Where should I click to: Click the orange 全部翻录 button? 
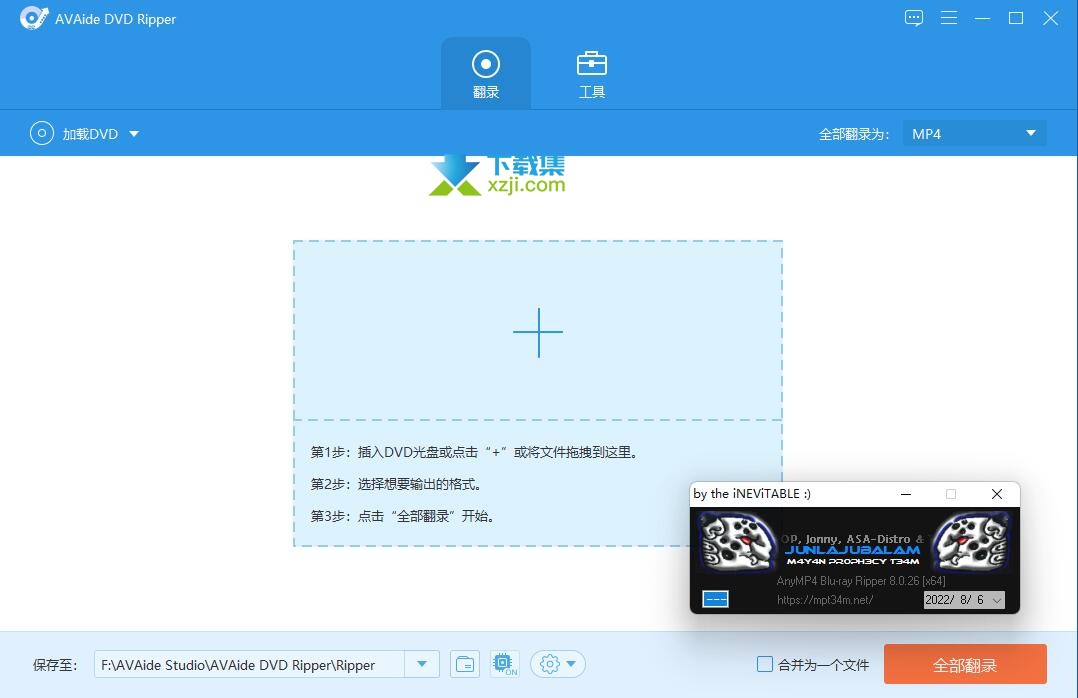click(x=965, y=664)
